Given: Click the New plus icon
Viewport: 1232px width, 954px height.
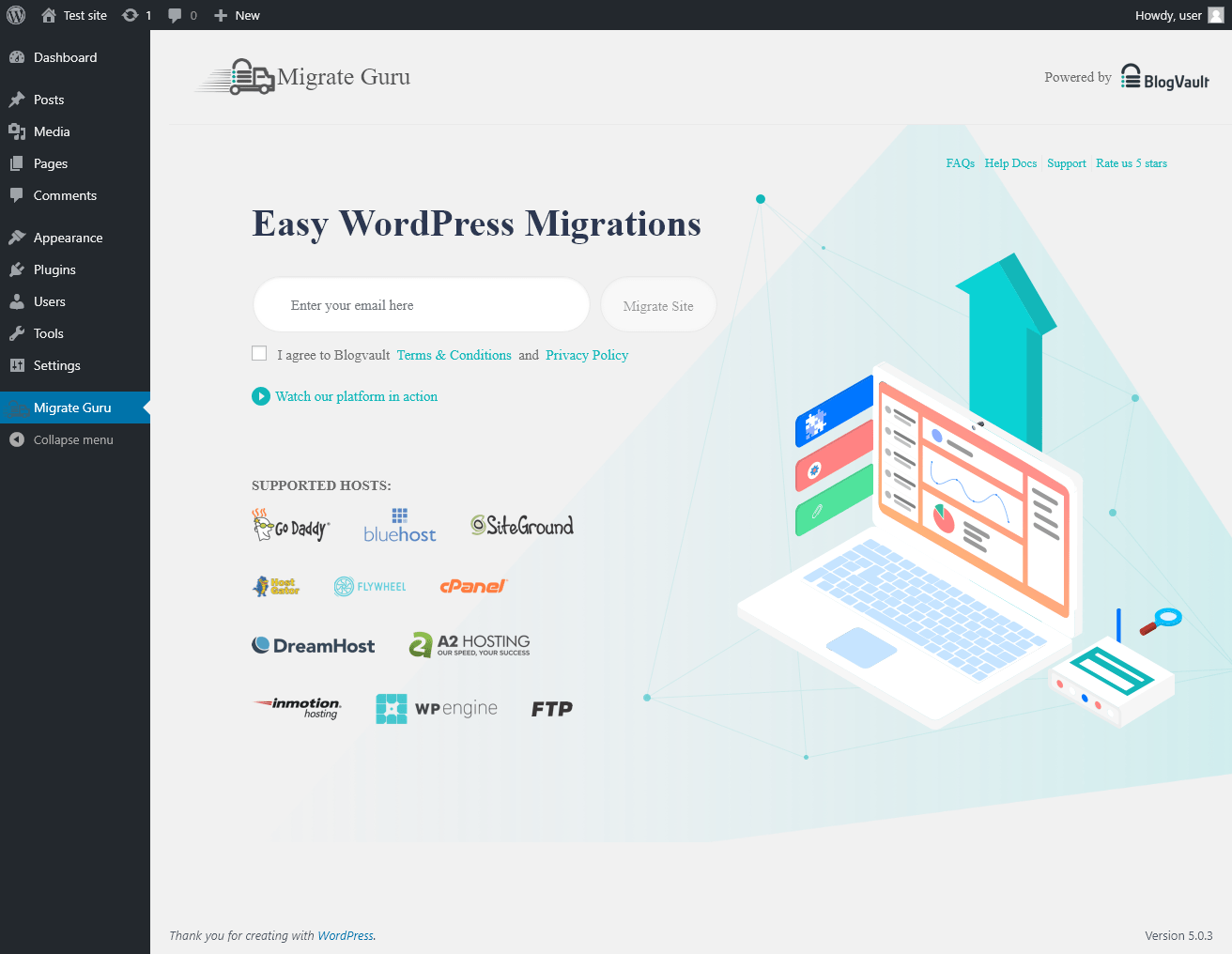Looking at the screenshot, I should 221,15.
